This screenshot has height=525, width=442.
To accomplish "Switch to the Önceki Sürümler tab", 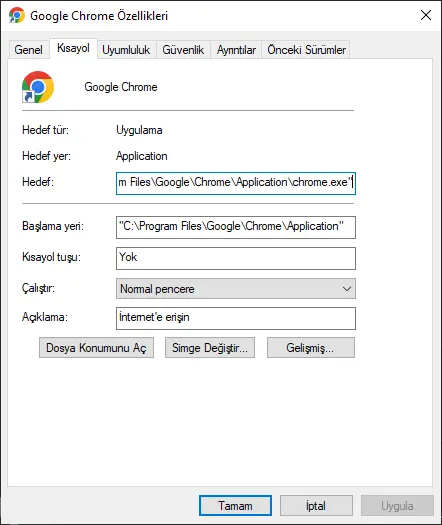I will point(306,50).
